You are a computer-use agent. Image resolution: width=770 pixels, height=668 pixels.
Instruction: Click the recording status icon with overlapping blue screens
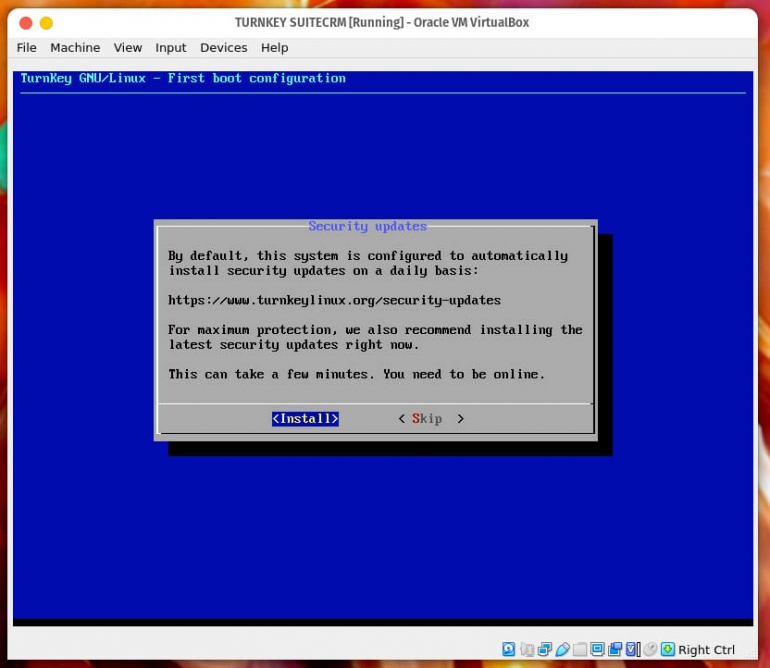pos(615,649)
